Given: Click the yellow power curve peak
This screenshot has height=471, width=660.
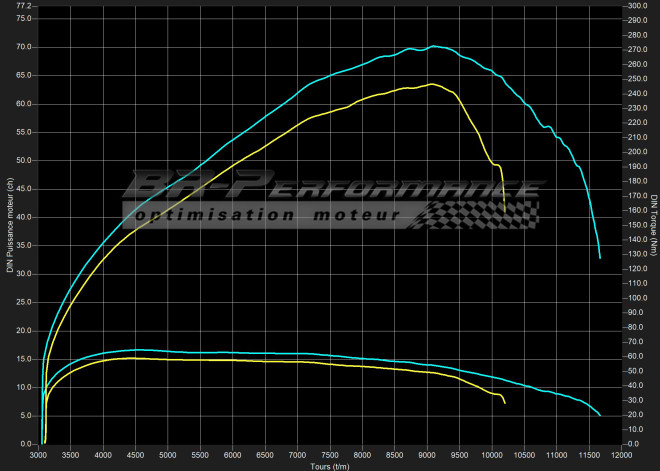Looking at the screenshot, I should 430,84.
